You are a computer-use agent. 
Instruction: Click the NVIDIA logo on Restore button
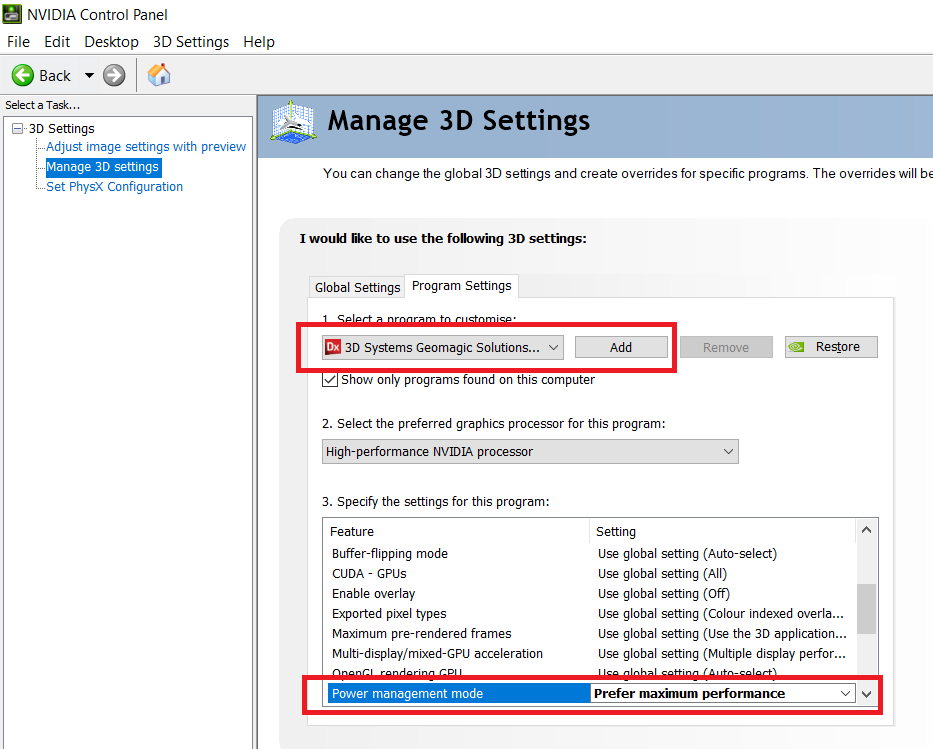796,347
